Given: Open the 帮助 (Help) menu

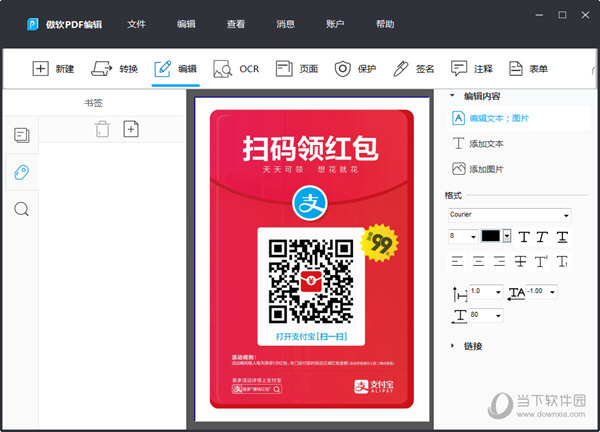Looking at the screenshot, I should (385, 24).
